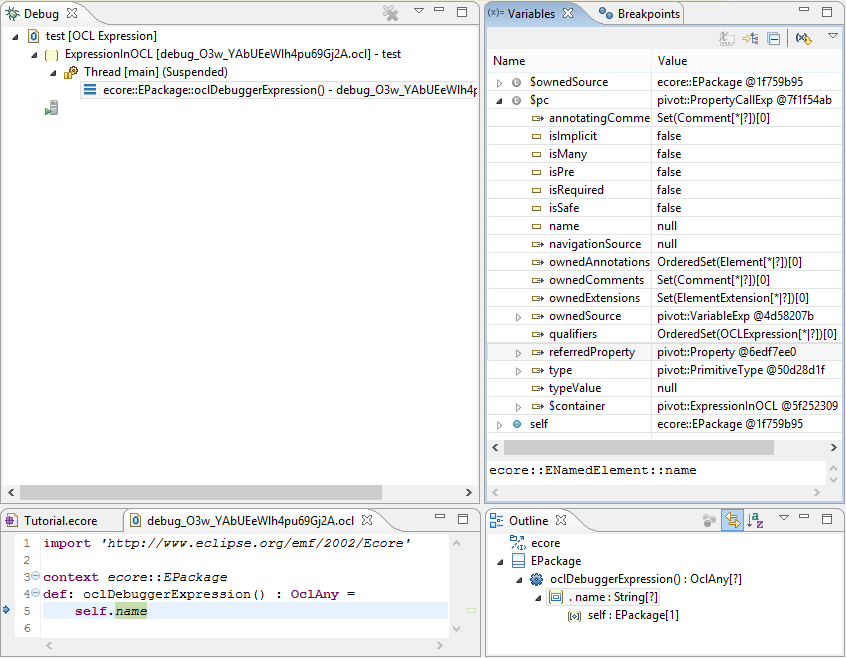Collapse oclDebuggerExpression() node in Outline
The width and height of the screenshot is (846, 658).
click(519, 580)
